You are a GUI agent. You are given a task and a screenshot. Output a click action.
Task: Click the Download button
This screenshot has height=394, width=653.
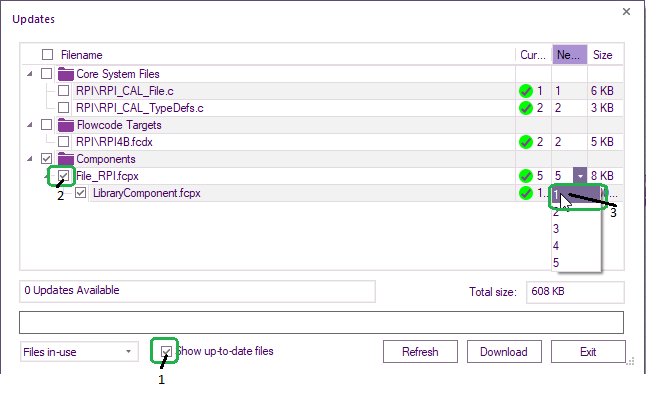(504, 352)
